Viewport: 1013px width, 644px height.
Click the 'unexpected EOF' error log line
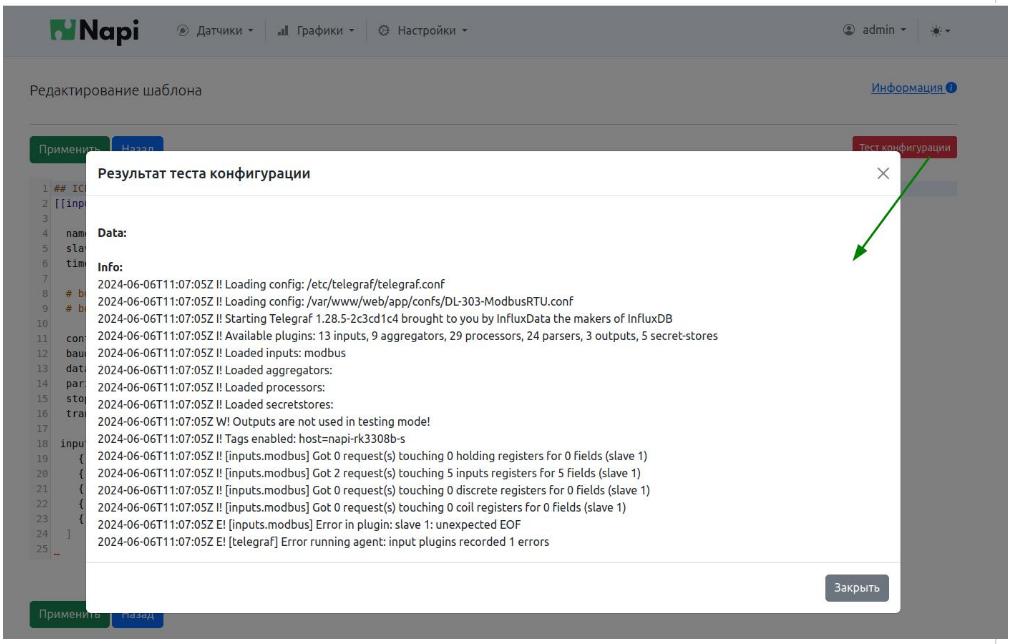308,524
